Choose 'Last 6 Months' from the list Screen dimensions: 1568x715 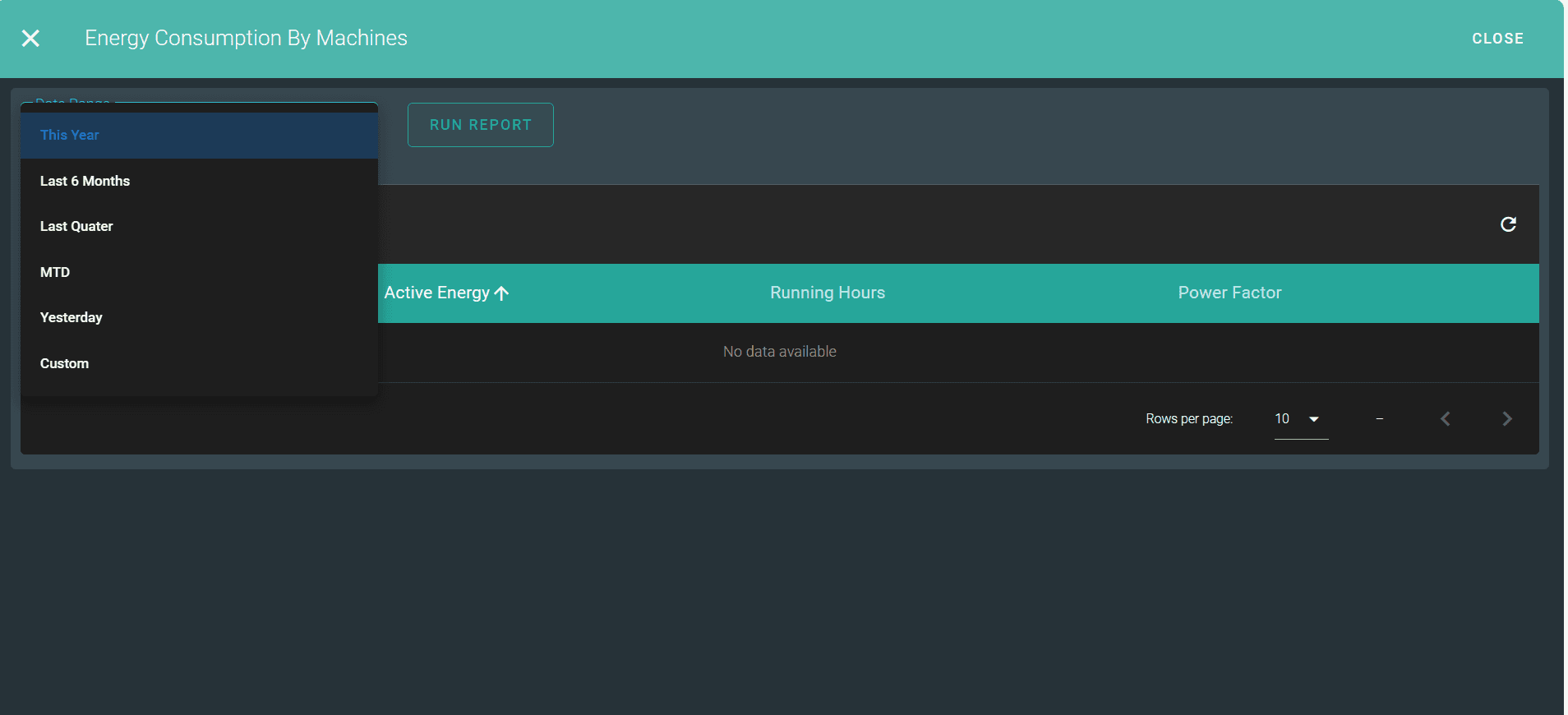[199, 181]
